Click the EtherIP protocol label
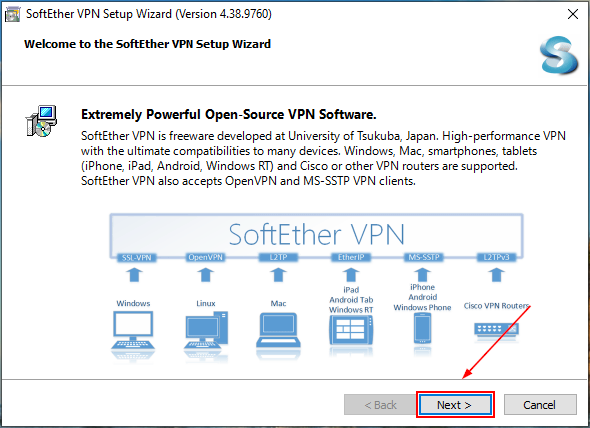The height and width of the screenshot is (428, 590). click(351, 257)
